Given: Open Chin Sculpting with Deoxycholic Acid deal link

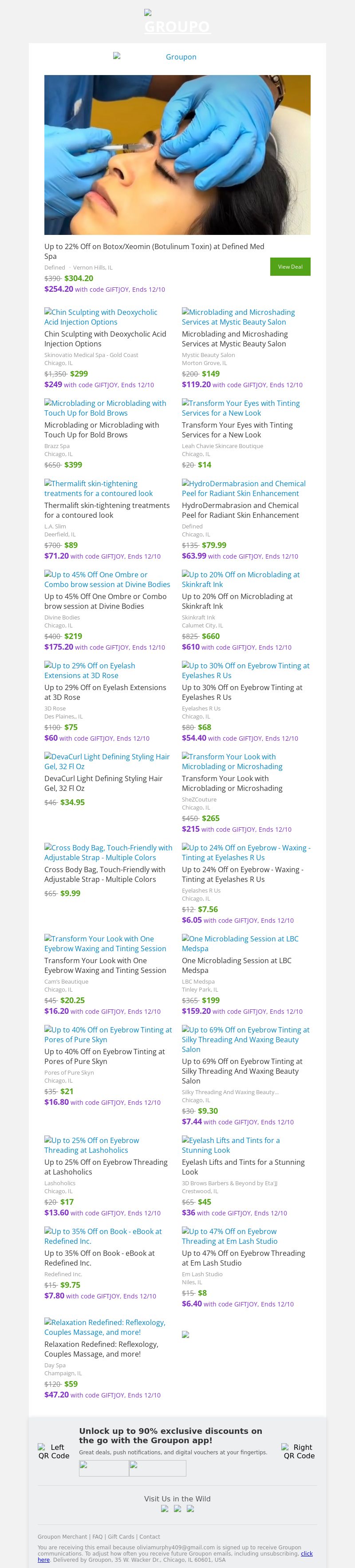Looking at the screenshot, I should [x=101, y=317].
